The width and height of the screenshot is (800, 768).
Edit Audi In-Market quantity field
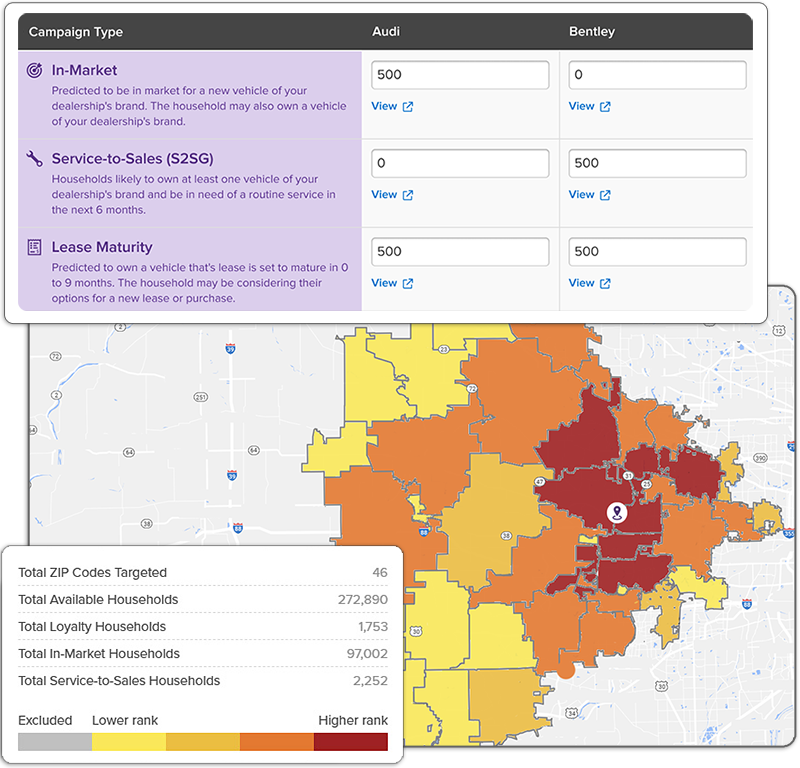coord(460,75)
